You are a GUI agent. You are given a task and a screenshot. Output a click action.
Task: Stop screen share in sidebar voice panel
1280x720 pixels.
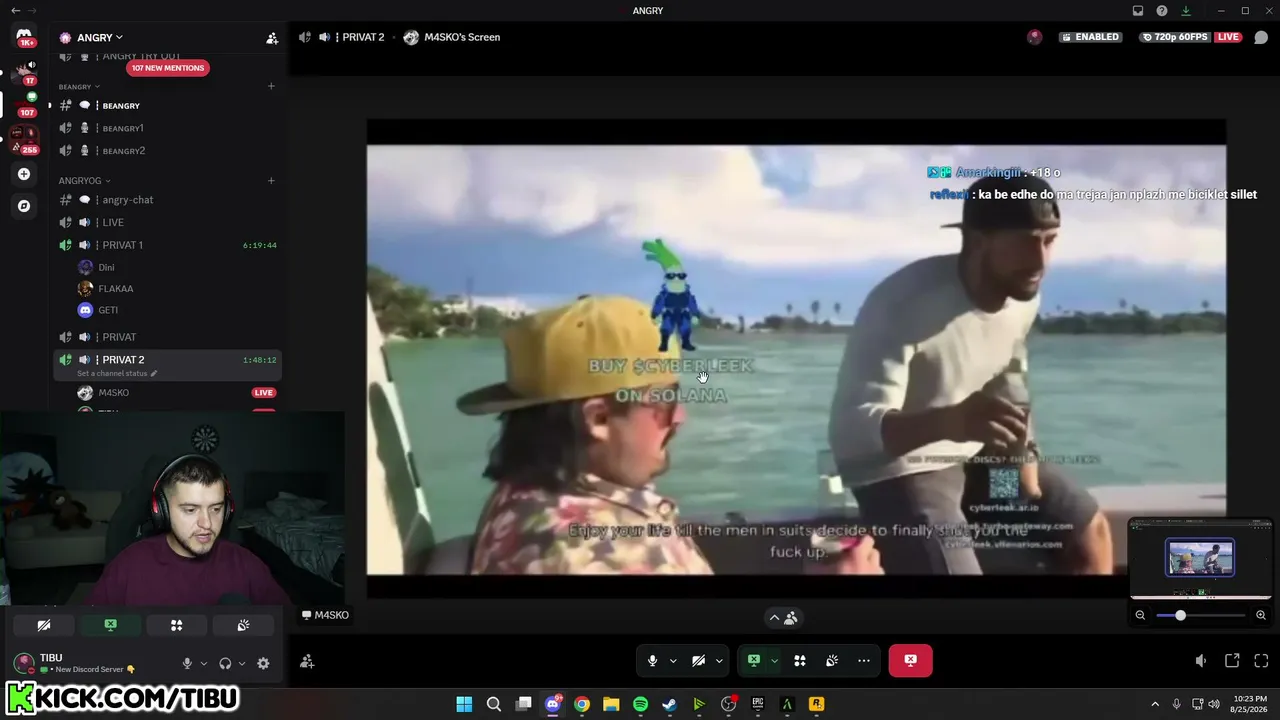111,625
